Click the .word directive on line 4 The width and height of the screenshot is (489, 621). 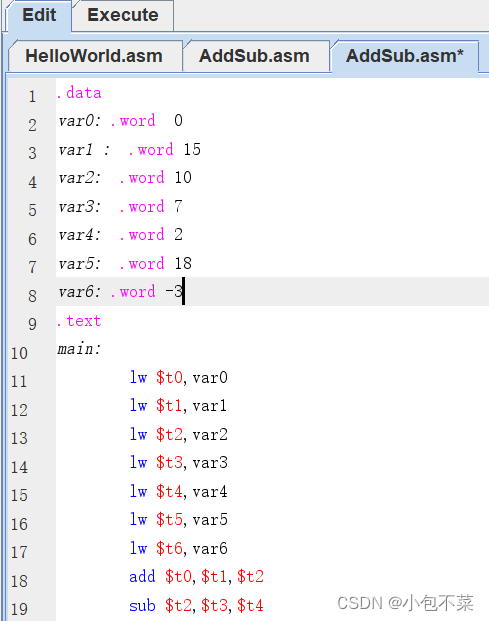point(142,178)
